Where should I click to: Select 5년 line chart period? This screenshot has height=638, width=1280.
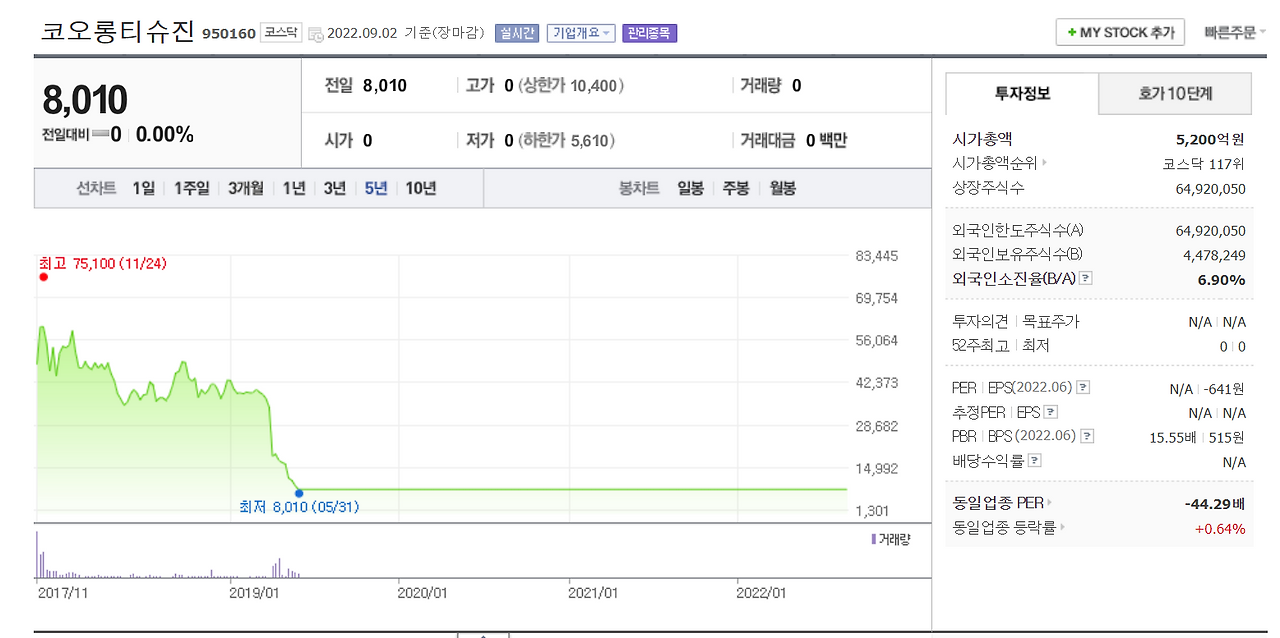click(376, 188)
